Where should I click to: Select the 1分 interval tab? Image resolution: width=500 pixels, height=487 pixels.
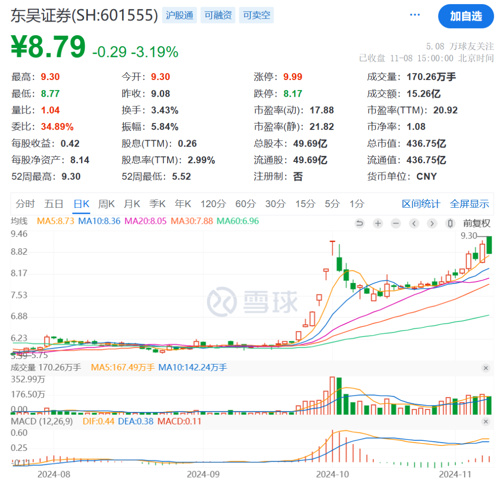(x=357, y=204)
